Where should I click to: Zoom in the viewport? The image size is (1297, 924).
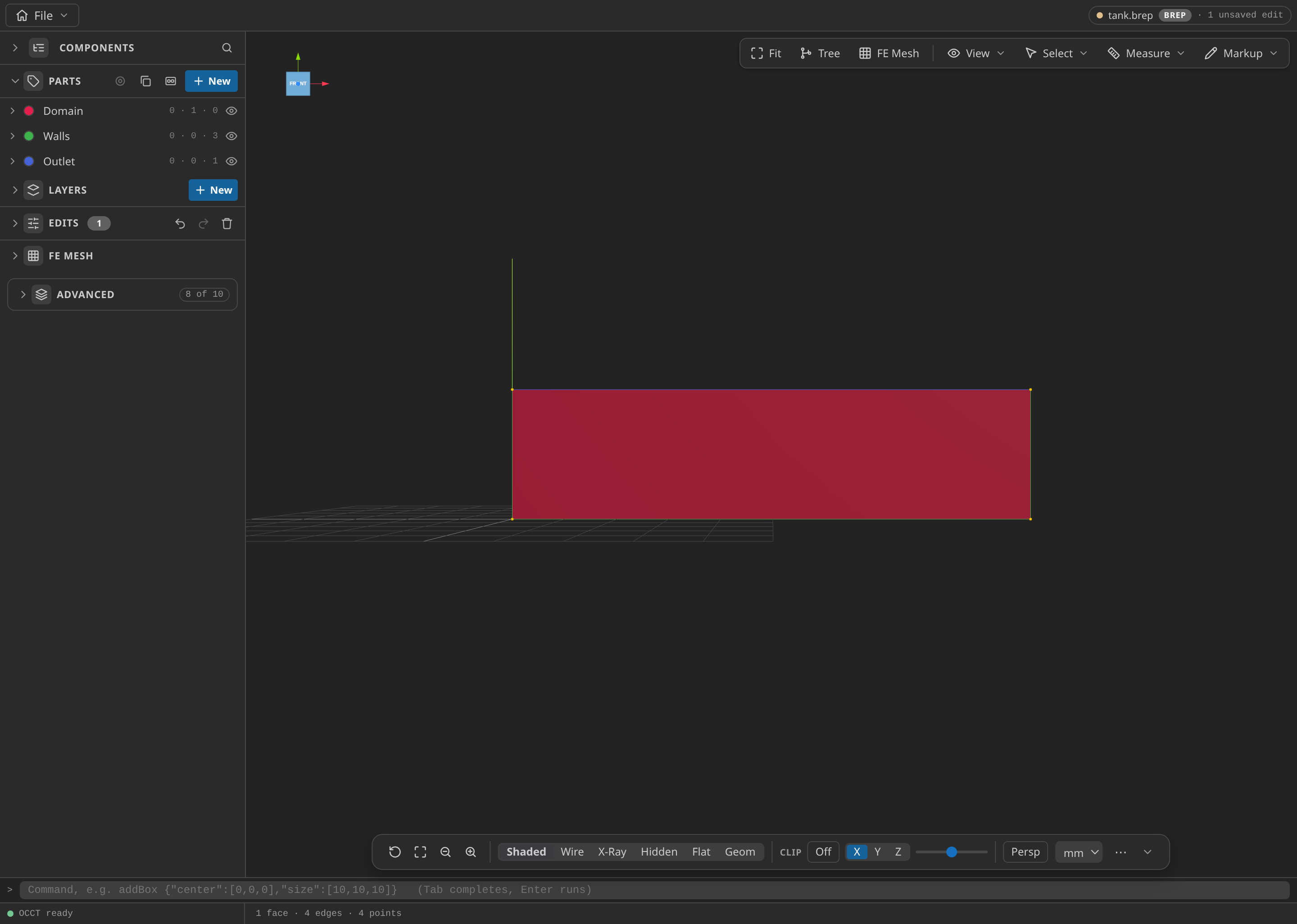pyautogui.click(x=471, y=852)
